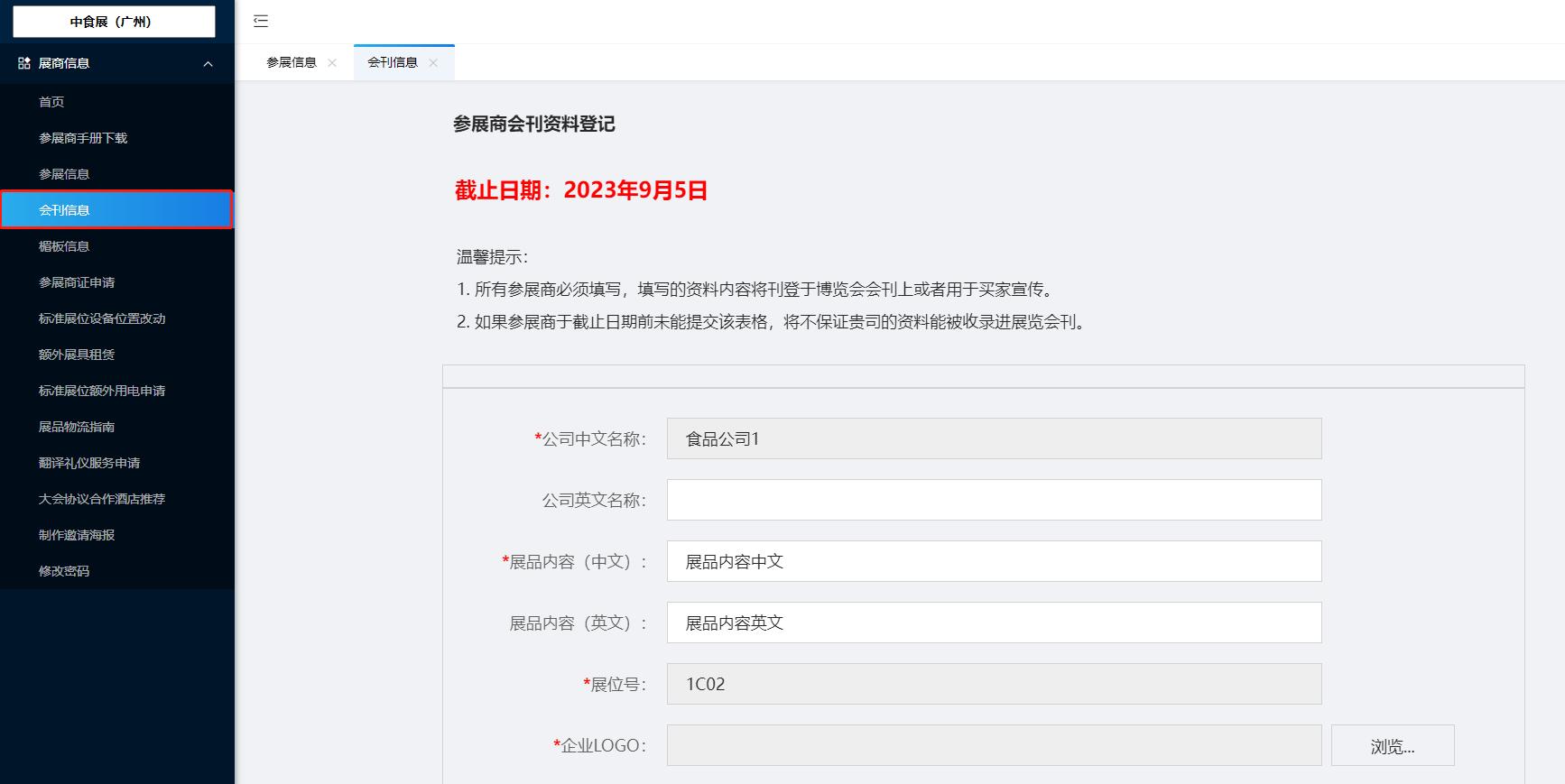Select 标准展位设备位置改动 menu item
The image size is (1565, 784).
click(102, 318)
